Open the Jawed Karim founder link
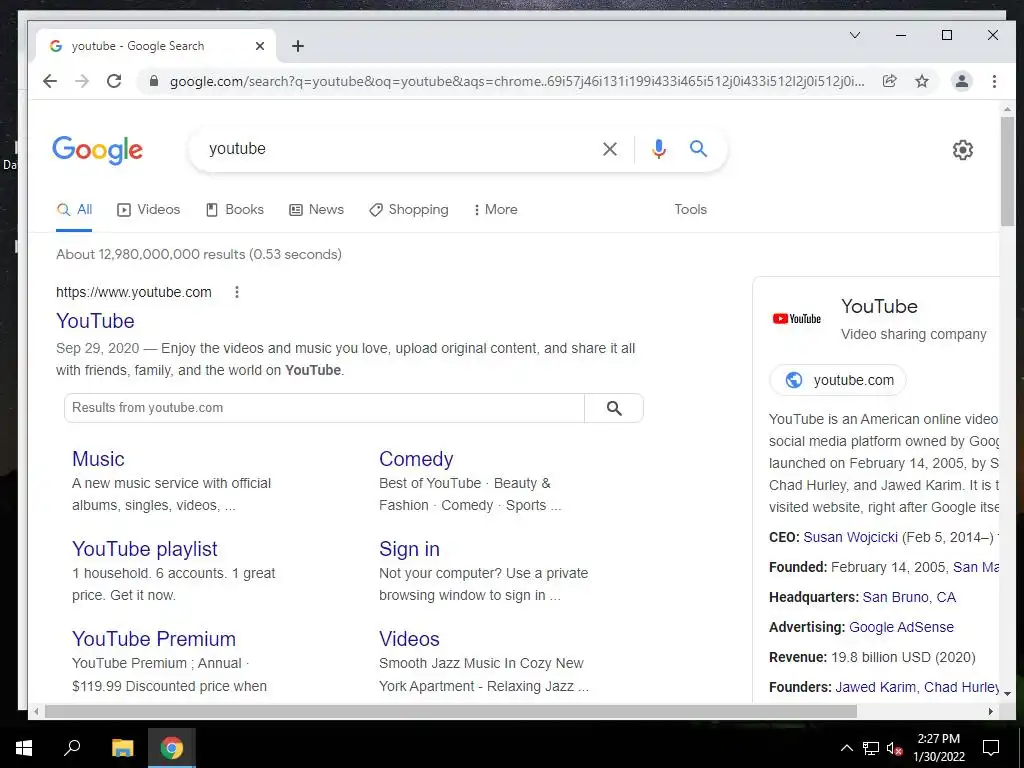The image size is (1024, 768). pyautogui.click(x=875, y=687)
